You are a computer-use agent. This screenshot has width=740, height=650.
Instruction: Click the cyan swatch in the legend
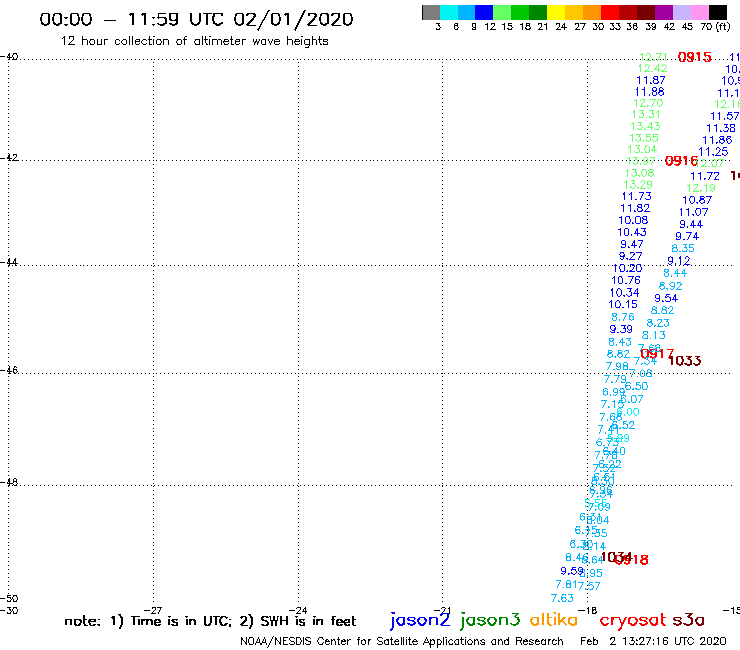pyautogui.click(x=448, y=12)
